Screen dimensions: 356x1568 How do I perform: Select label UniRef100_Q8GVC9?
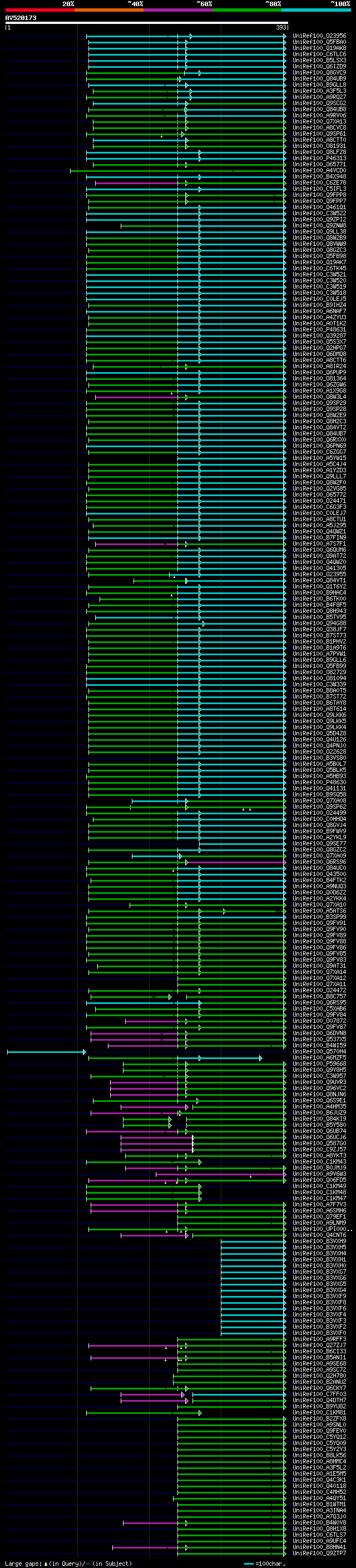pyautogui.click(x=319, y=72)
